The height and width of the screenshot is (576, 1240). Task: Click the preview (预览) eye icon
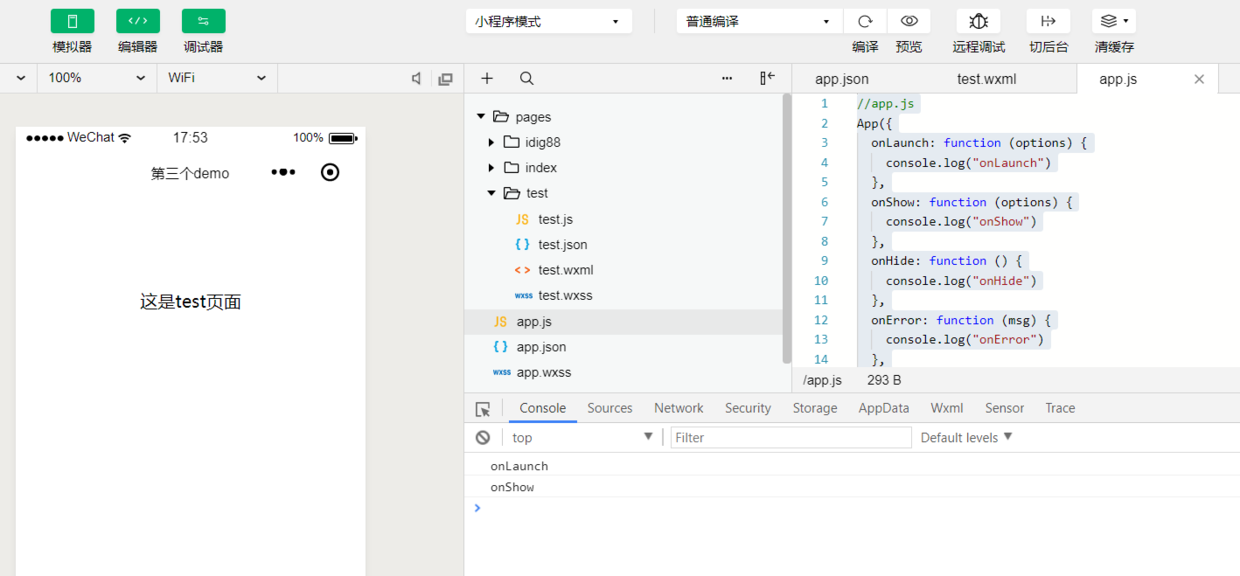coord(909,21)
